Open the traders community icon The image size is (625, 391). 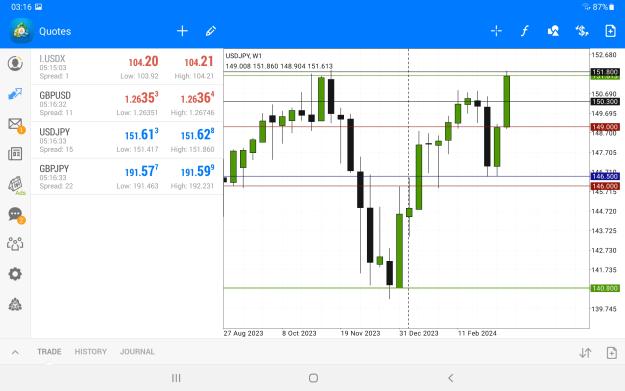tap(15, 244)
